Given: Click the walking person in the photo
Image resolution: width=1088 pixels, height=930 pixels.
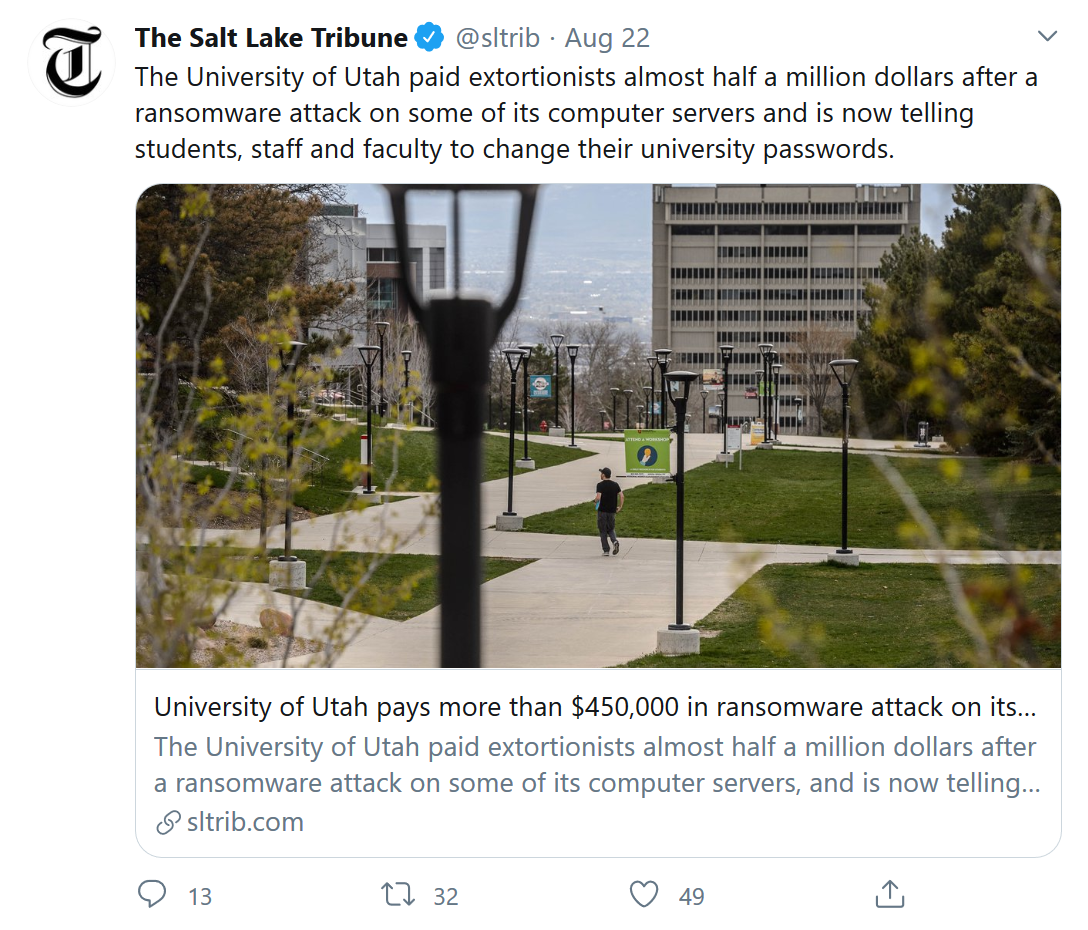Looking at the screenshot, I should click(608, 511).
